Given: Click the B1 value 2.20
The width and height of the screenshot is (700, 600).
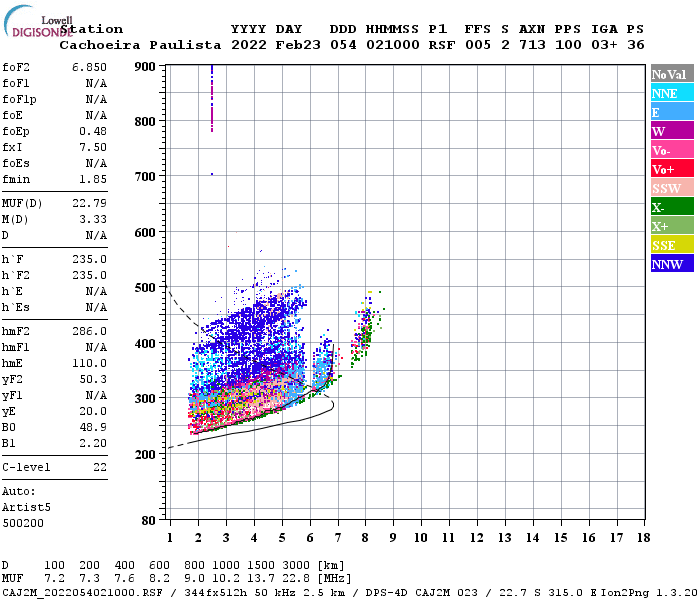Looking at the screenshot, I should 93,443.
